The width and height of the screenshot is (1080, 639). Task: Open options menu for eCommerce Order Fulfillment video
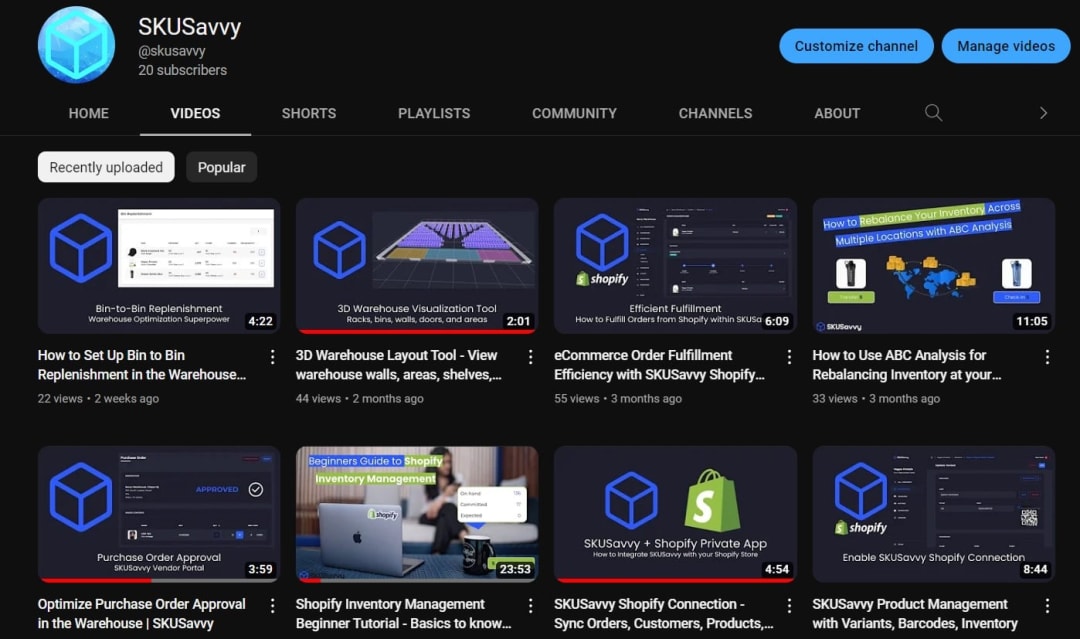pyautogui.click(x=789, y=357)
